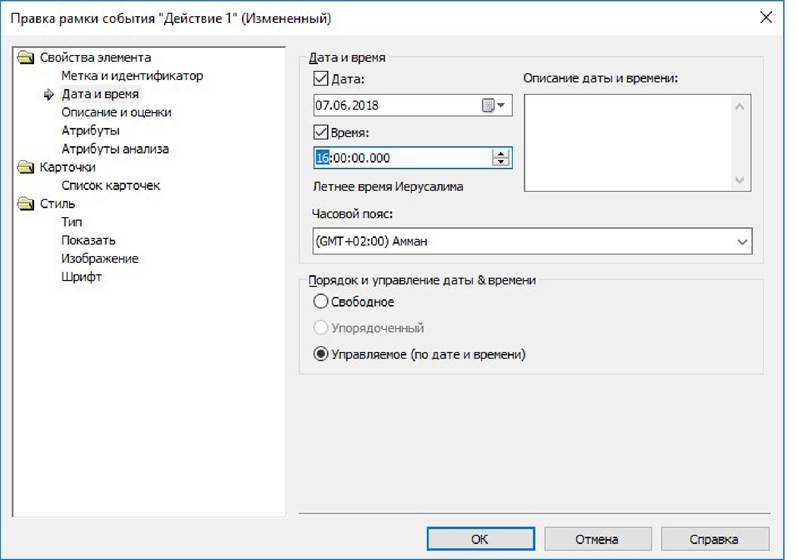Click the Свойства элемента folder icon
The height and width of the screenshot is (560, 798).
[25, 57]
